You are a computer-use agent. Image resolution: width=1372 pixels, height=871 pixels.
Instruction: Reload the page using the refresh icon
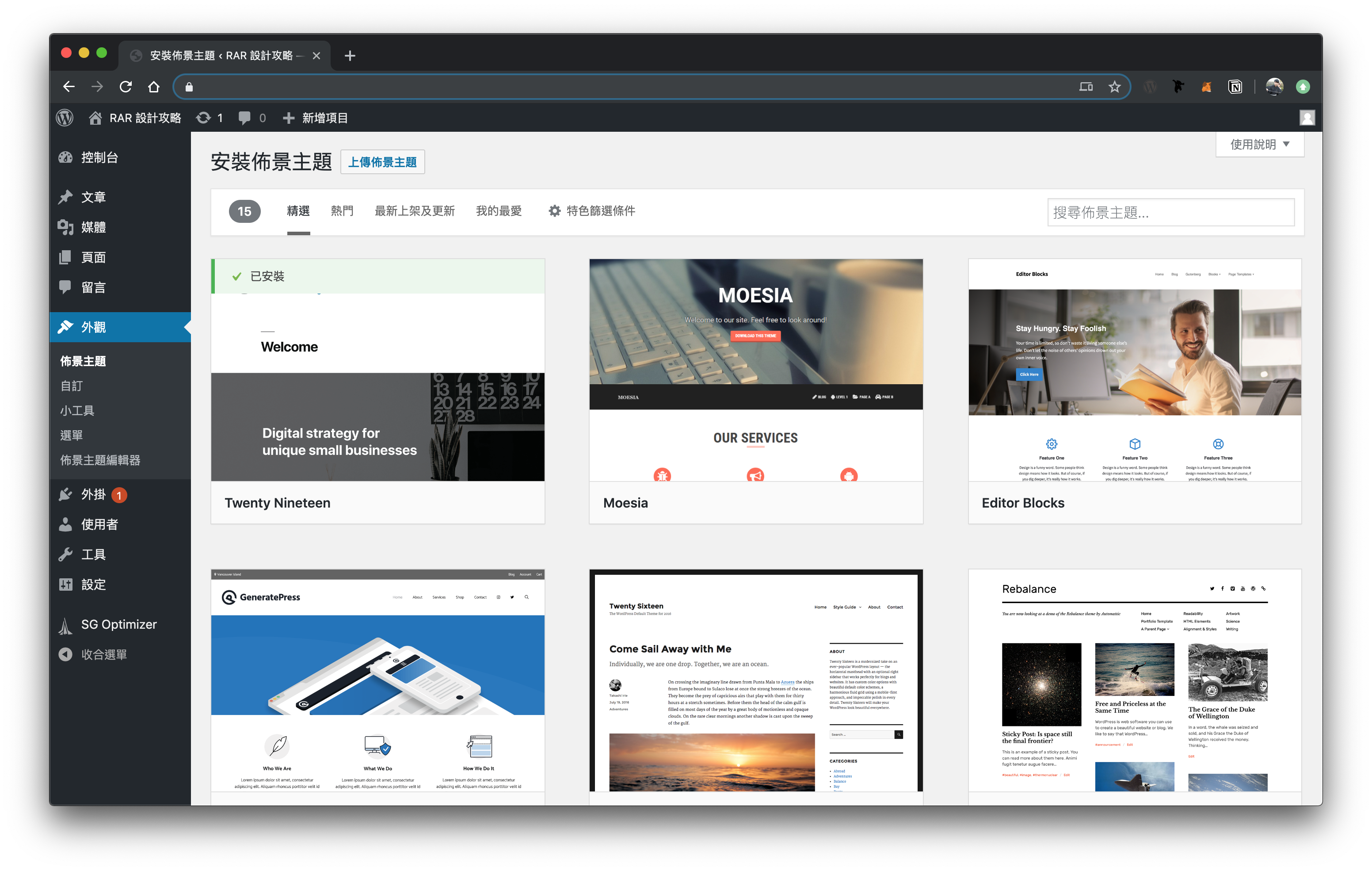(126, 87)
